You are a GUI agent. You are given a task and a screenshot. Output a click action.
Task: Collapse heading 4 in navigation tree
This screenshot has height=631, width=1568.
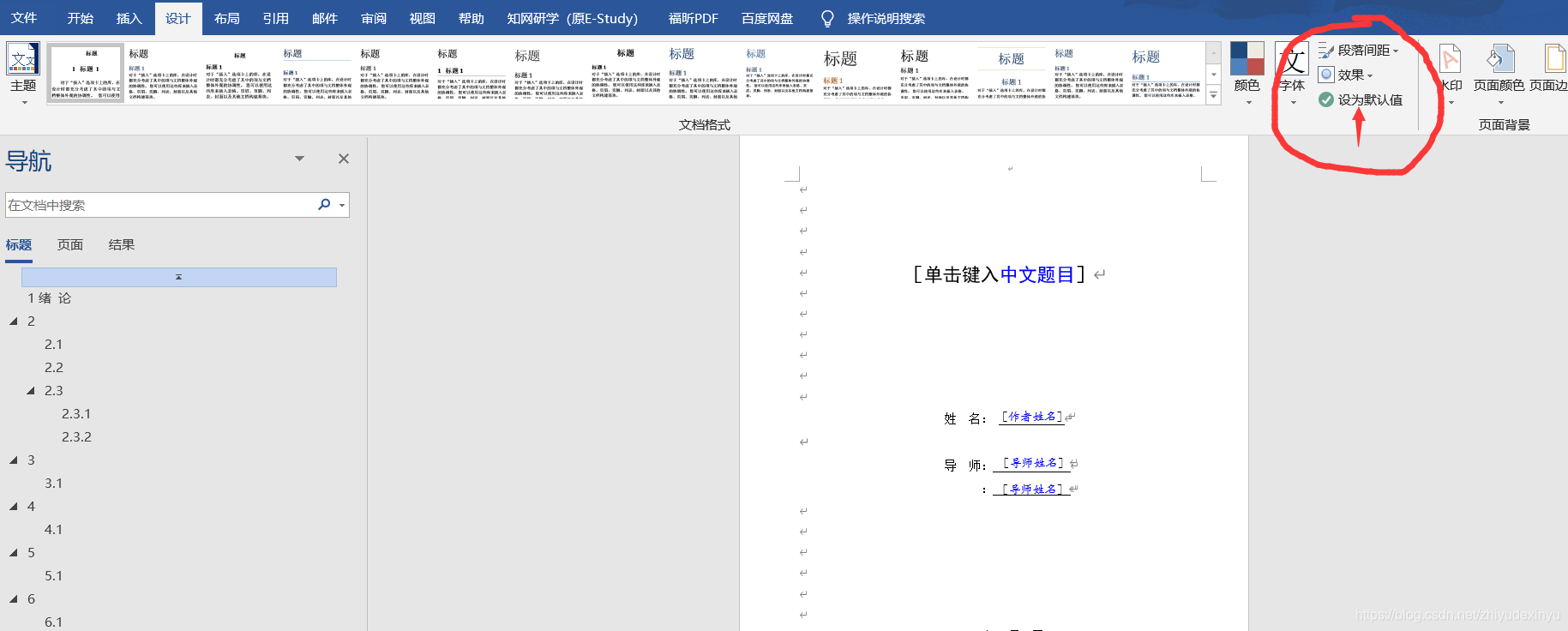pyautogui.click(x=14, y=507)
